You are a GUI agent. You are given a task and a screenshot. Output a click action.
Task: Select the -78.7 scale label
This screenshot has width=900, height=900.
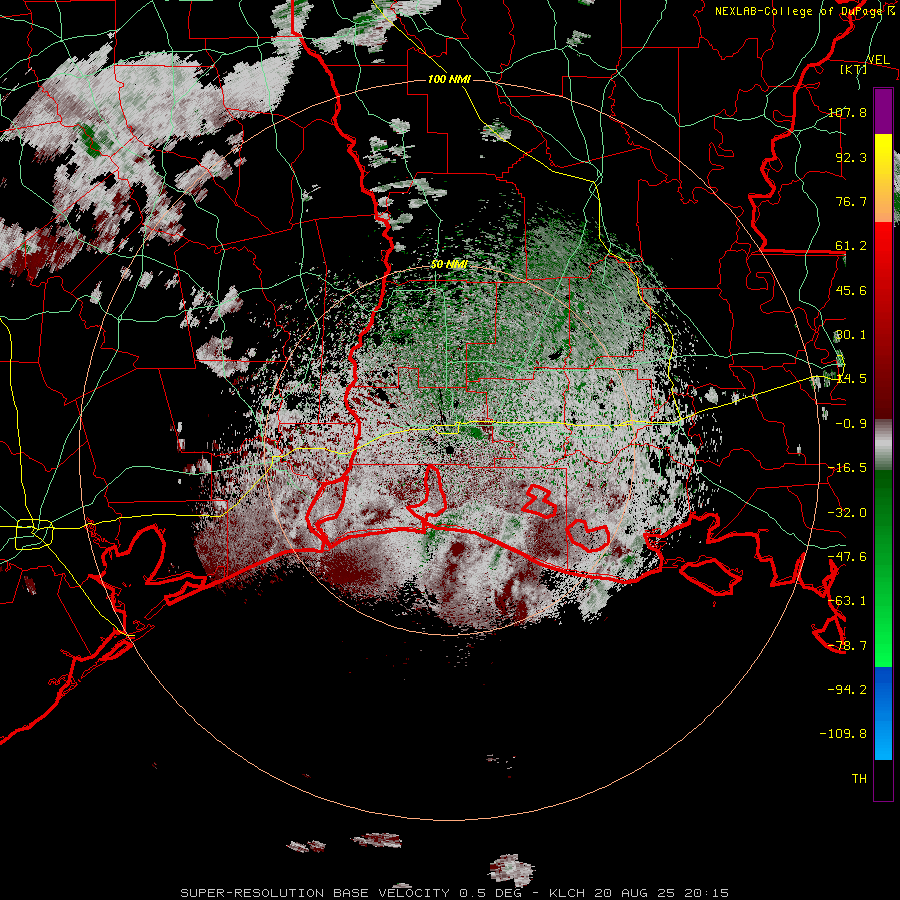(x=847, y=646)
